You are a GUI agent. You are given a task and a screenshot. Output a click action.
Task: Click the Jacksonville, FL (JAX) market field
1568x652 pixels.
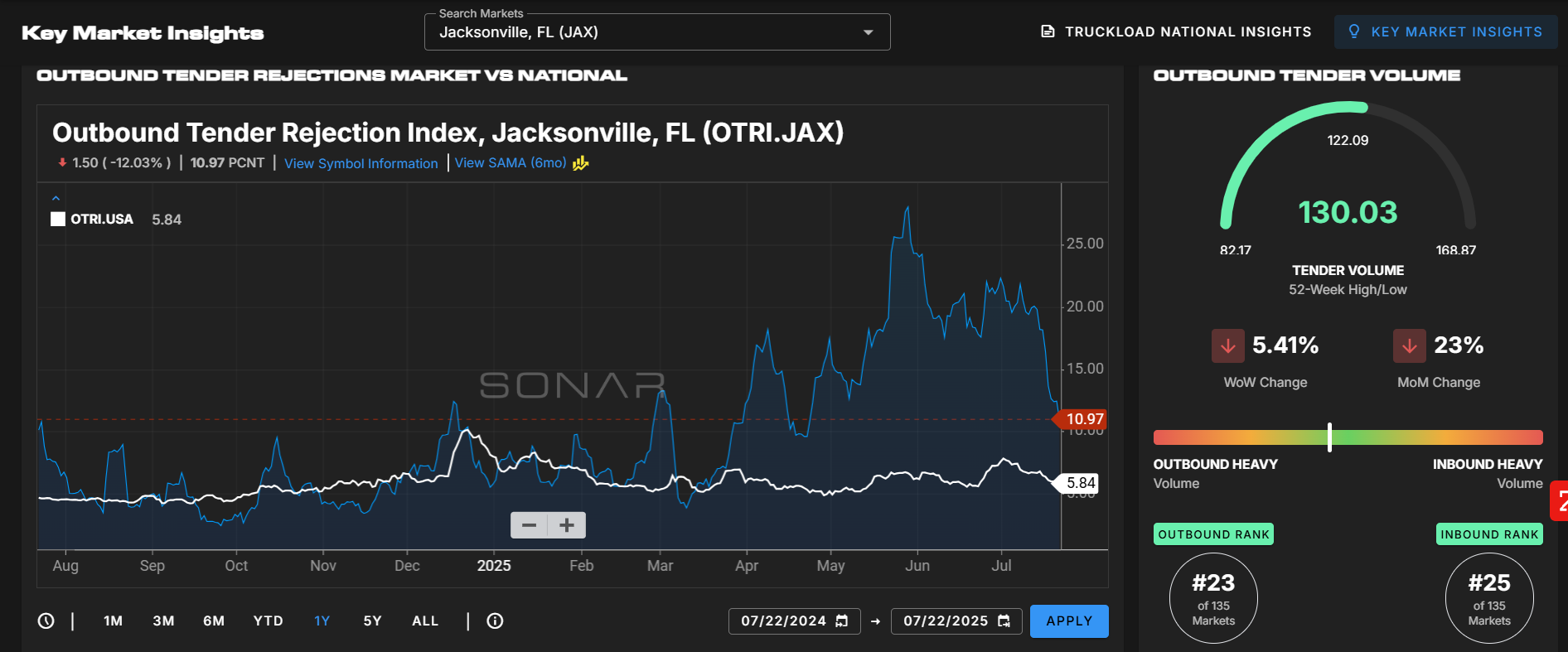click(657, 32)
